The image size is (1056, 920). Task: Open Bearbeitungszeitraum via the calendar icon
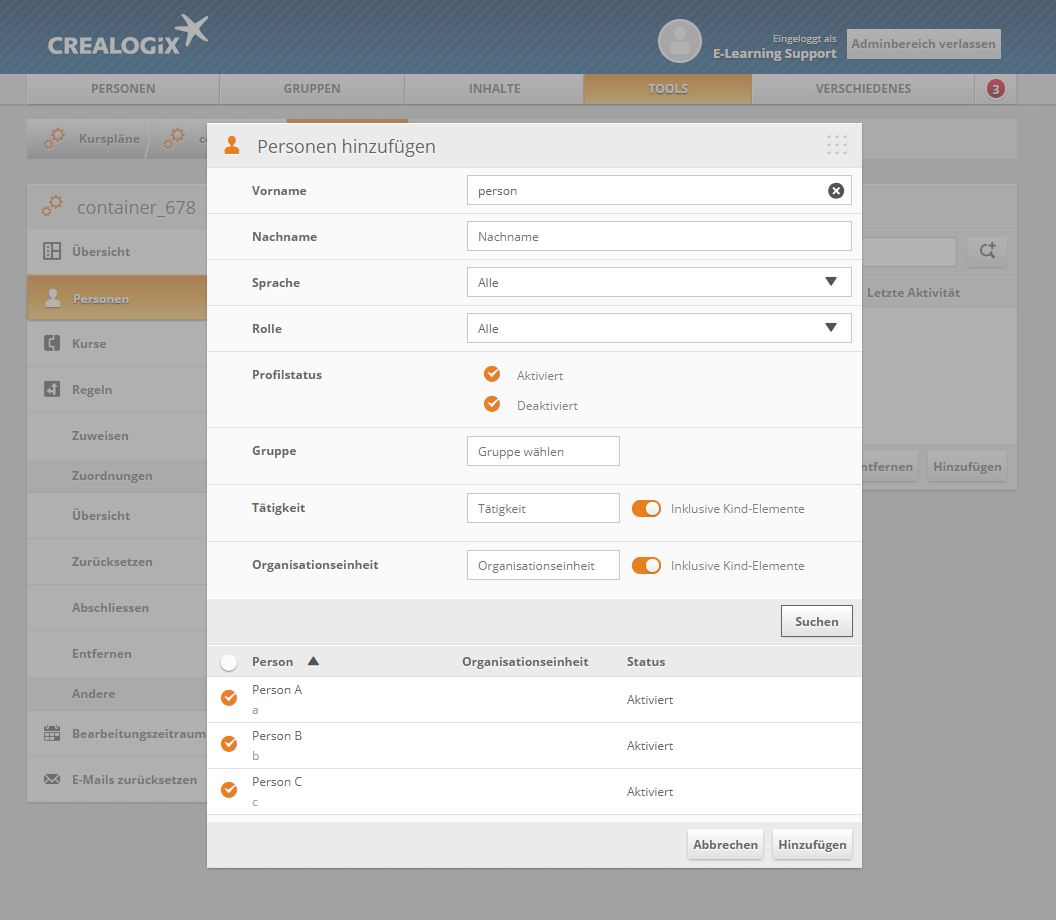(52, 734)
